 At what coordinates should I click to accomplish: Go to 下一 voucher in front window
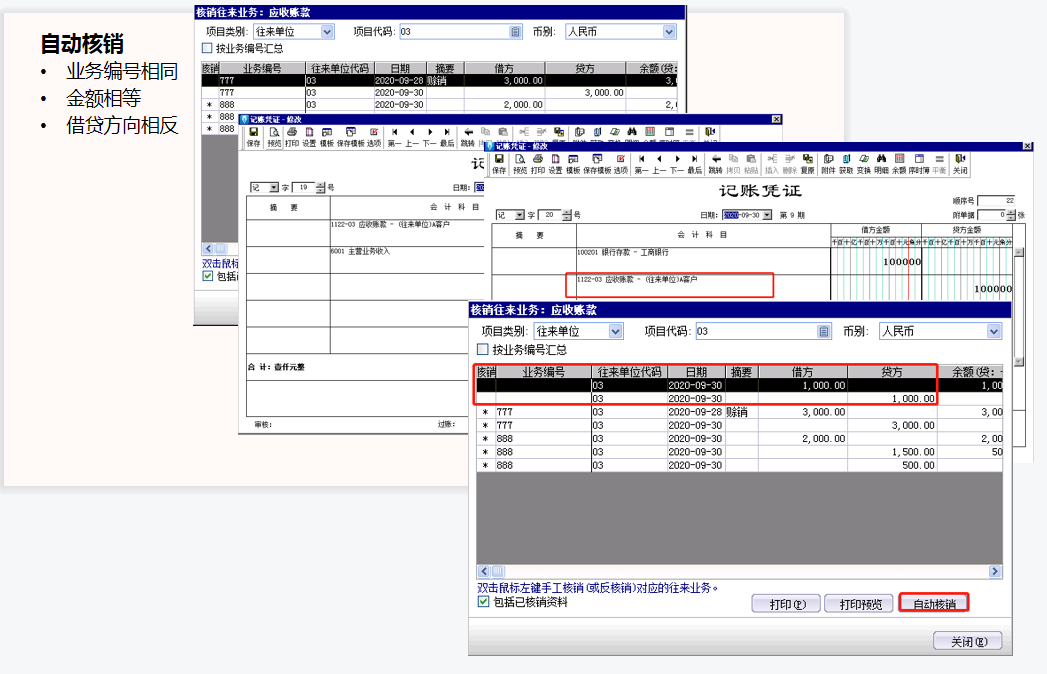pyautogui.click(x=676, y=164)
